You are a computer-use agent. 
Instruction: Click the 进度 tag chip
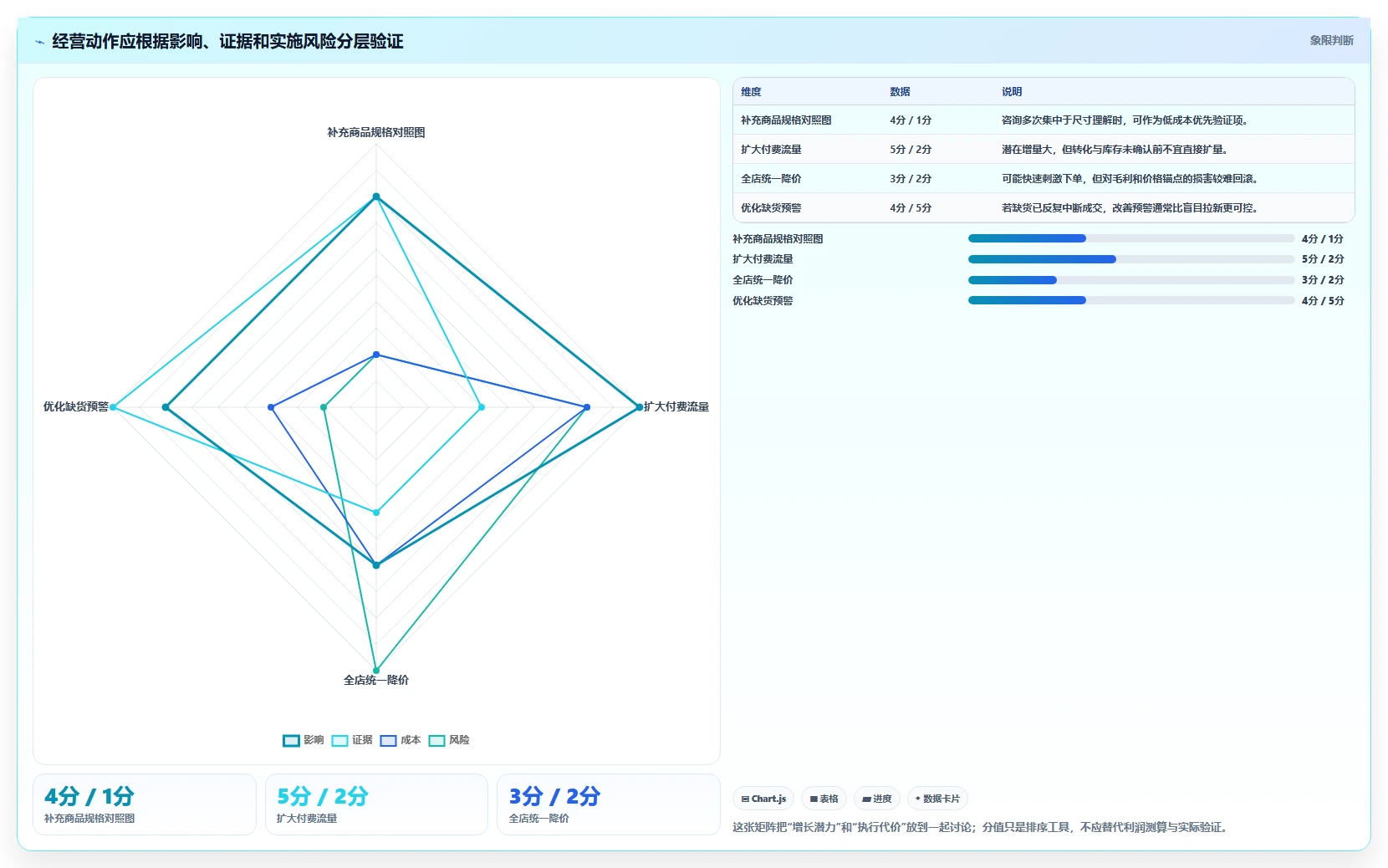(877, 799)
